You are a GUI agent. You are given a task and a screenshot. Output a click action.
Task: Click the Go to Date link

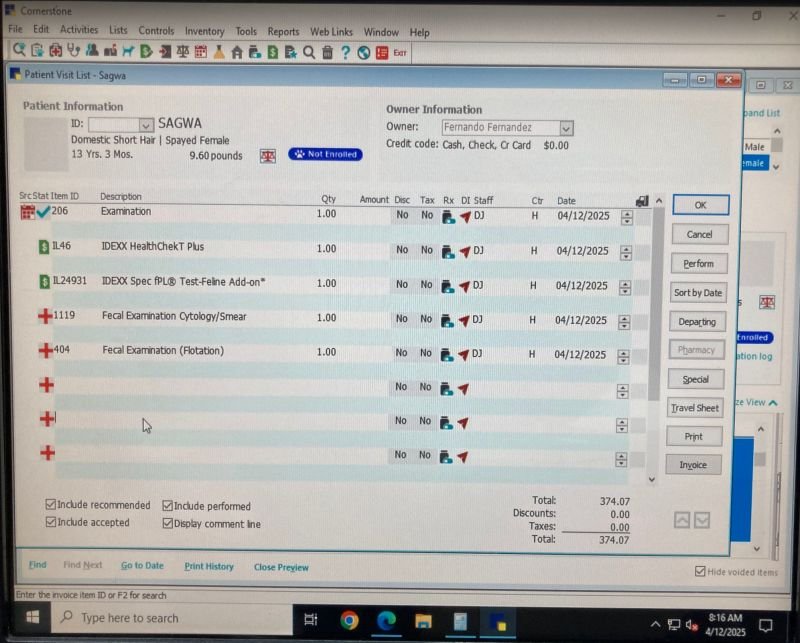(142, 565)
